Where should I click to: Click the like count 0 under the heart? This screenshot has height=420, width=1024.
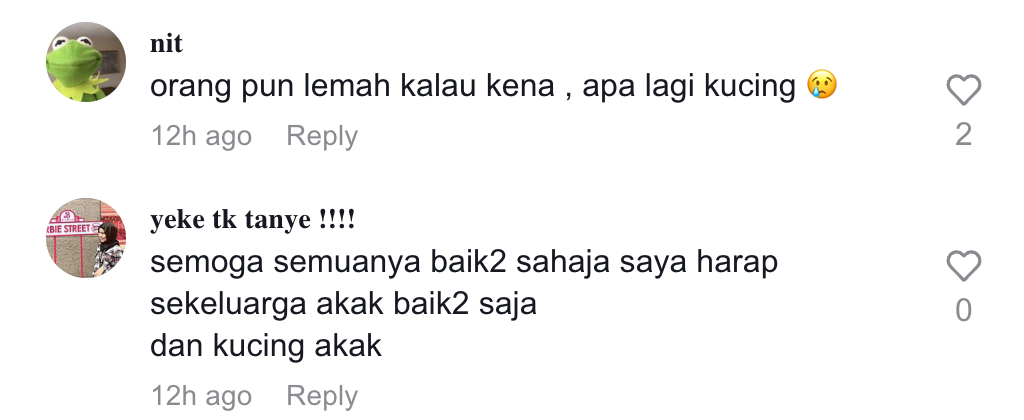pos(963,310)
